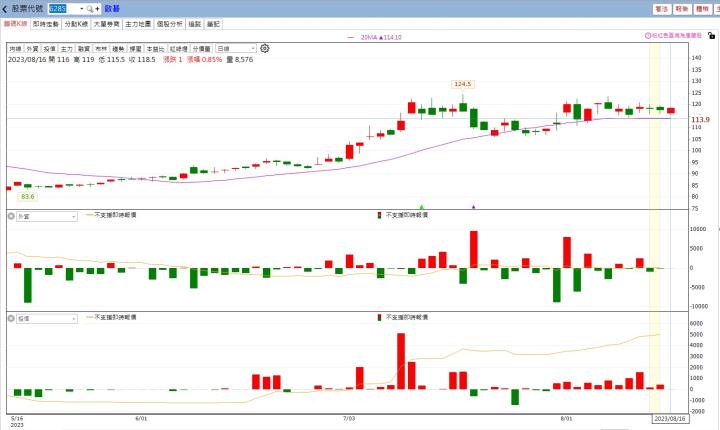Click the round icon beside 投信 panel
The width and height of the screenshot is (720, 430).
pyautogui.click(x=11, y=318)
